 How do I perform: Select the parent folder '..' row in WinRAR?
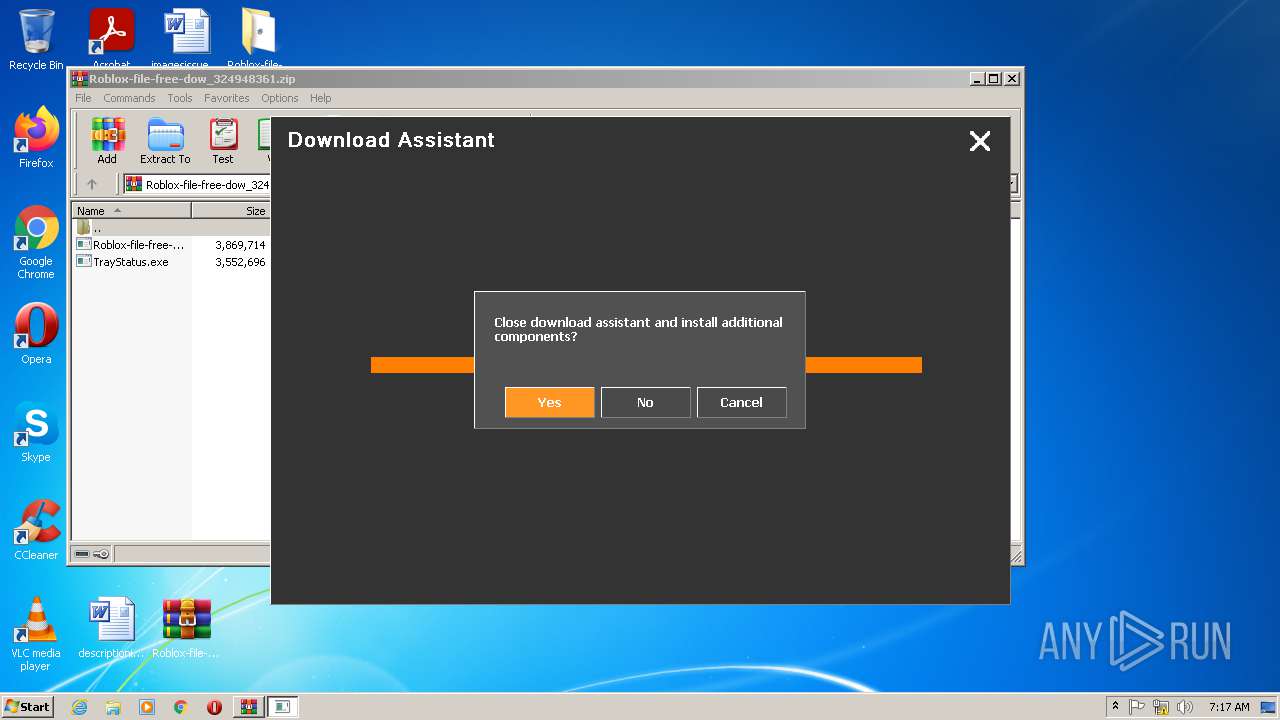pos(171,228)
